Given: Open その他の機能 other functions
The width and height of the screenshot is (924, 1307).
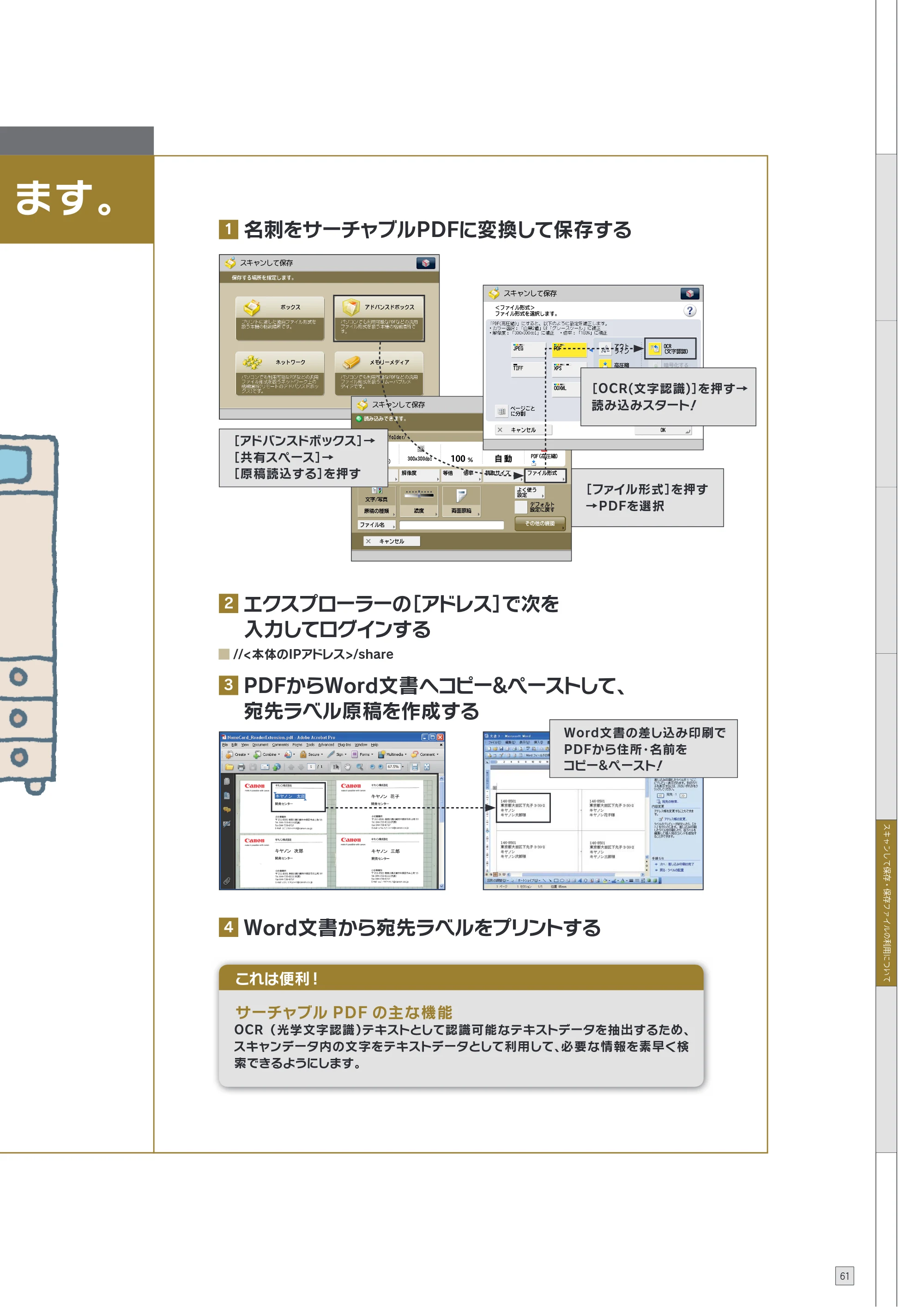Looking at the screenshot, I should (541, 524).
